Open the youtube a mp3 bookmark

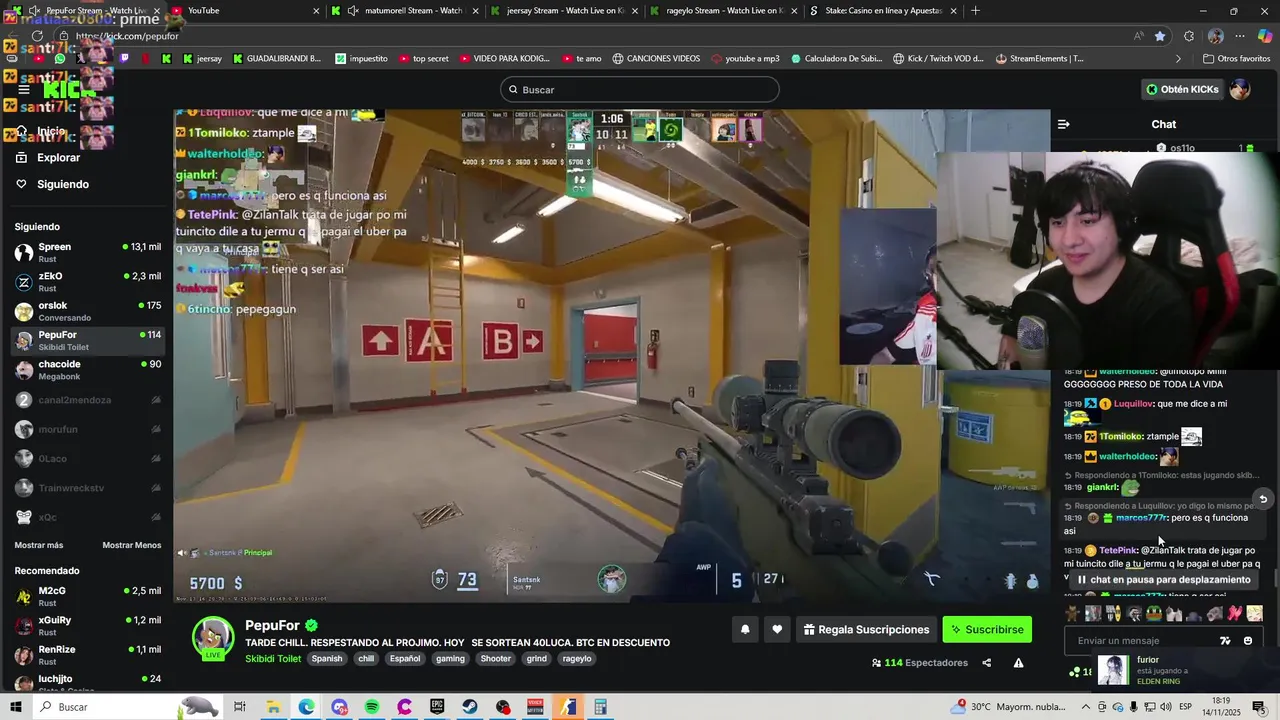[x=744, y=59]
